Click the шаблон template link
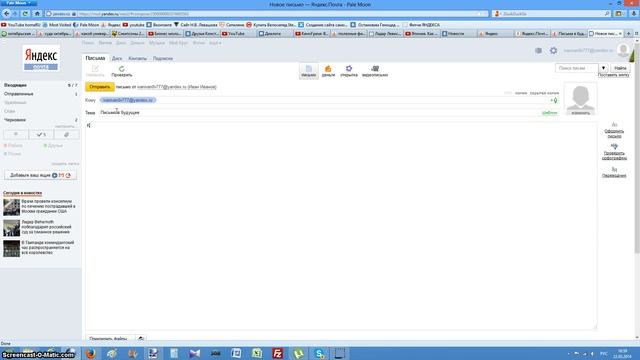640x360 pixels. click(549, 113)
